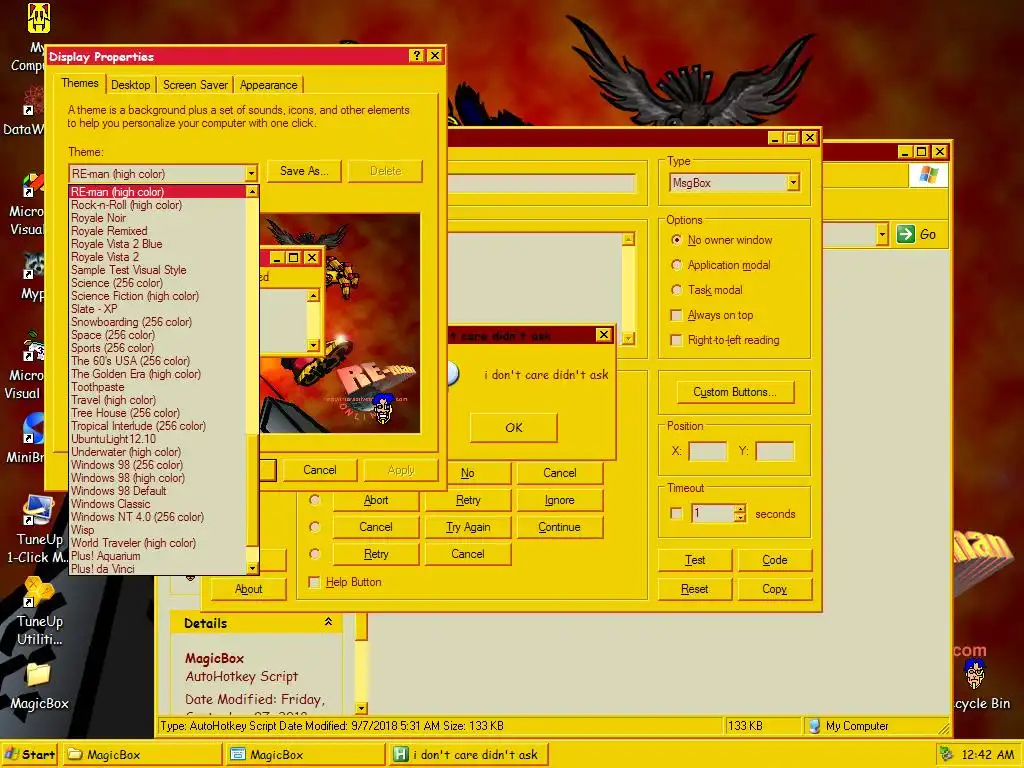The width and height of the screenshot is (1024, 768).
Task: Click the Position X input field
Action: [x=707, y=451]
